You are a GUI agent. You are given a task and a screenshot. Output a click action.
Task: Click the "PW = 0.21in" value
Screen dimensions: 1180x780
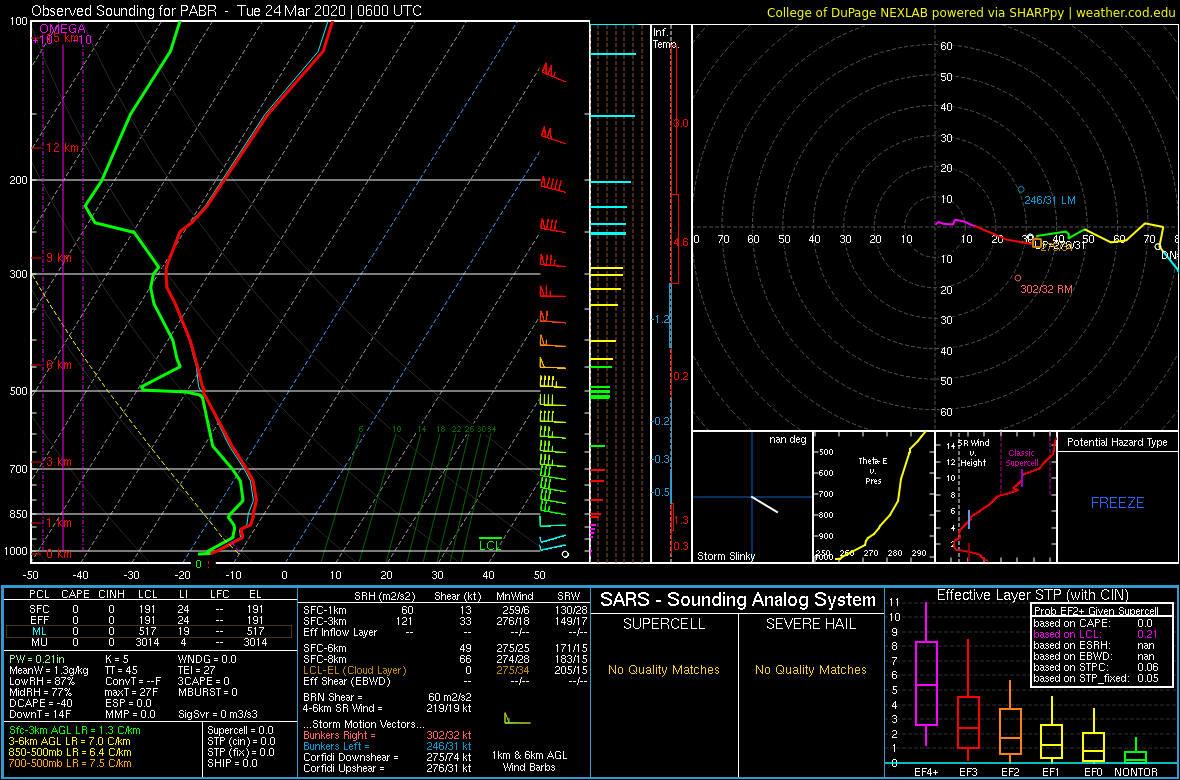38,659
